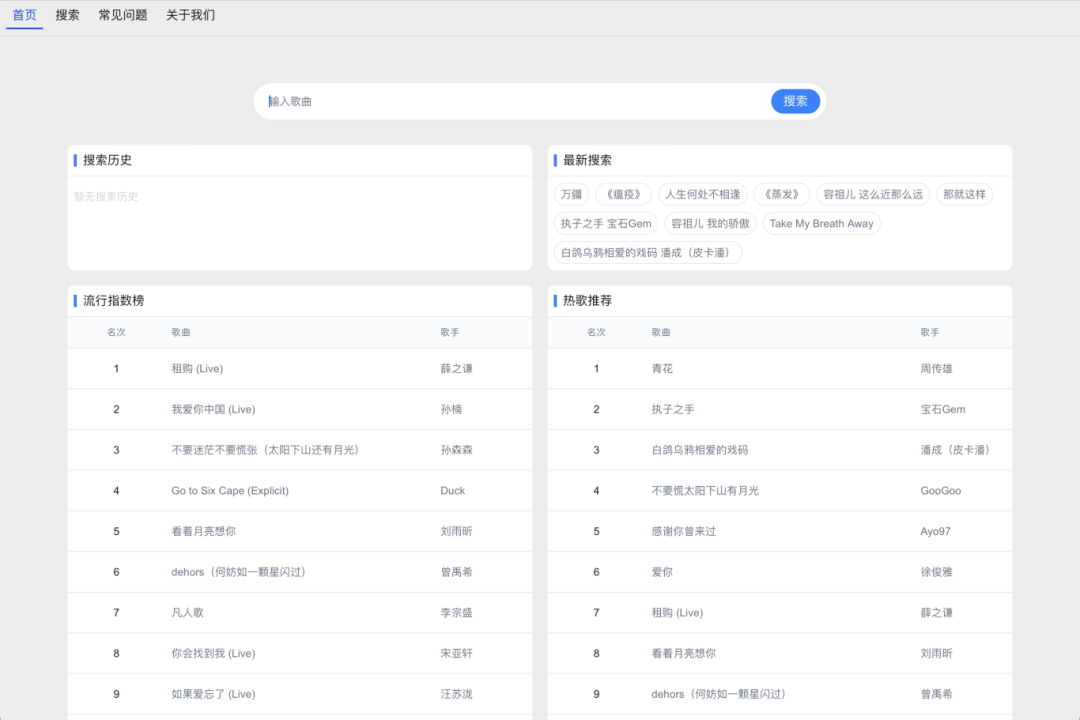Screen dimensions: 1080x720
Task: Click singer Duck
Action: click(453, 491)
